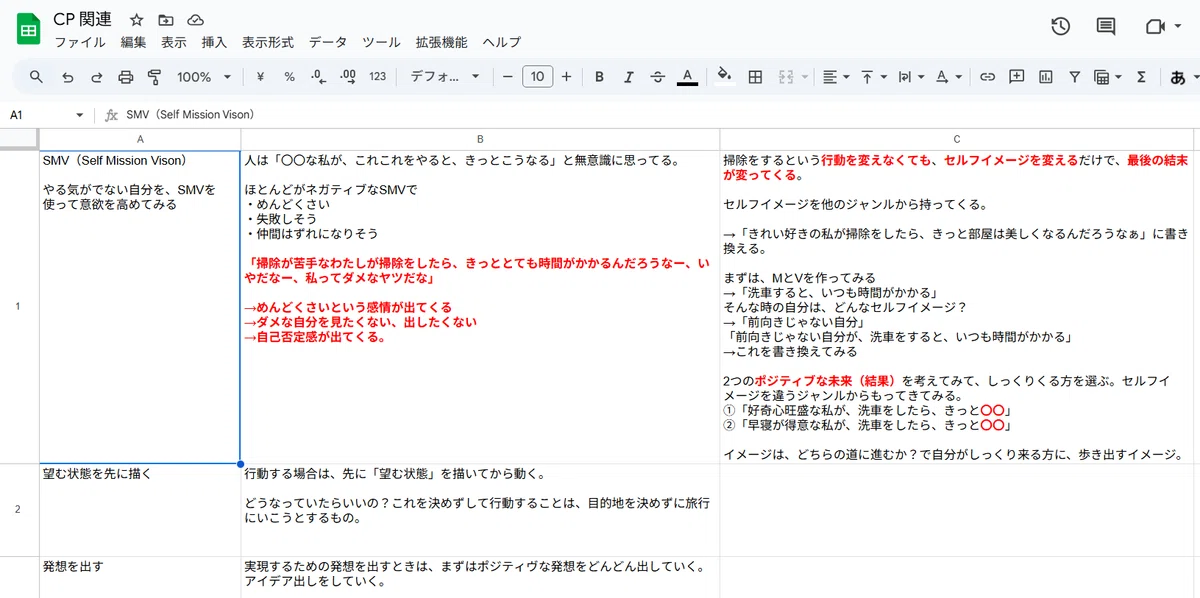
Task: Undo the last action
Action: 67,77
